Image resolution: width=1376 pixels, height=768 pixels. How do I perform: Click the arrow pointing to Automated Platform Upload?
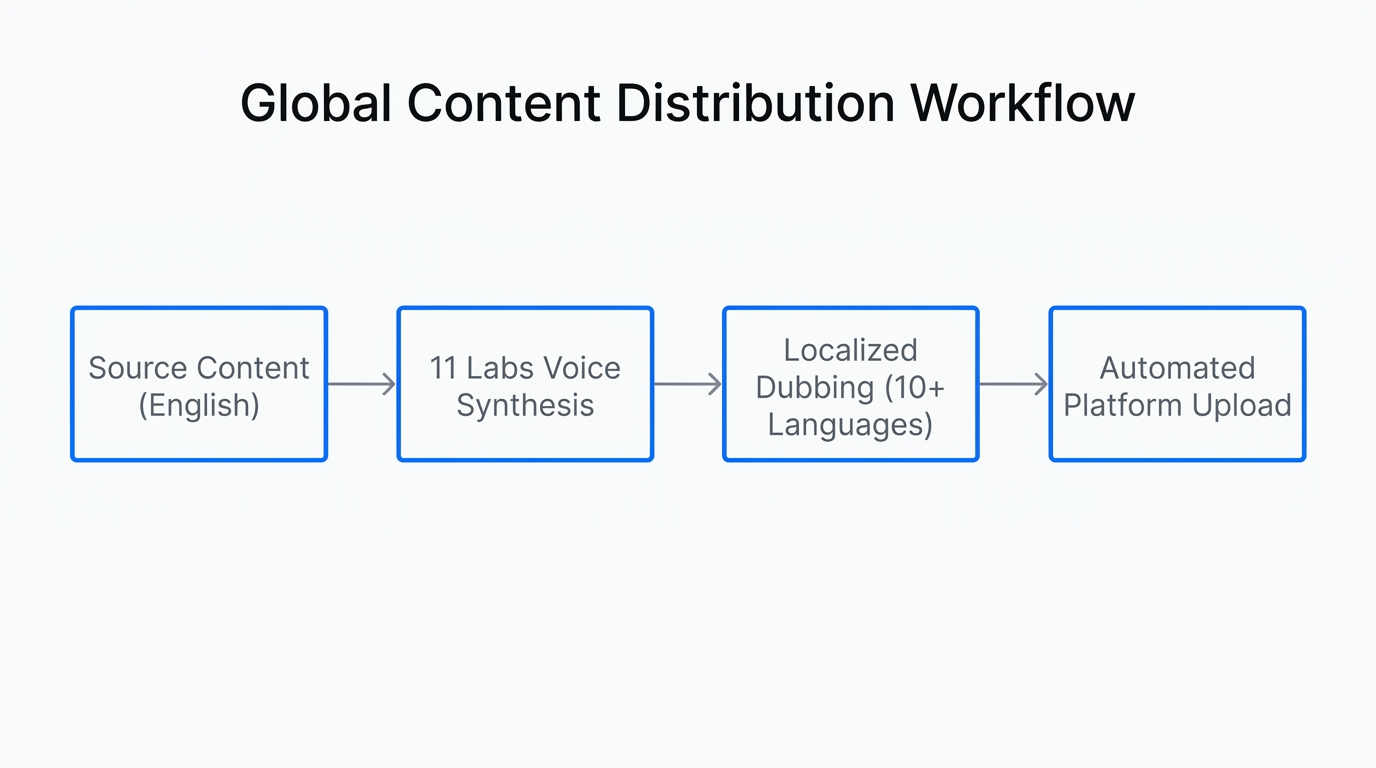pyautogui.click(x=1013, y=384)
